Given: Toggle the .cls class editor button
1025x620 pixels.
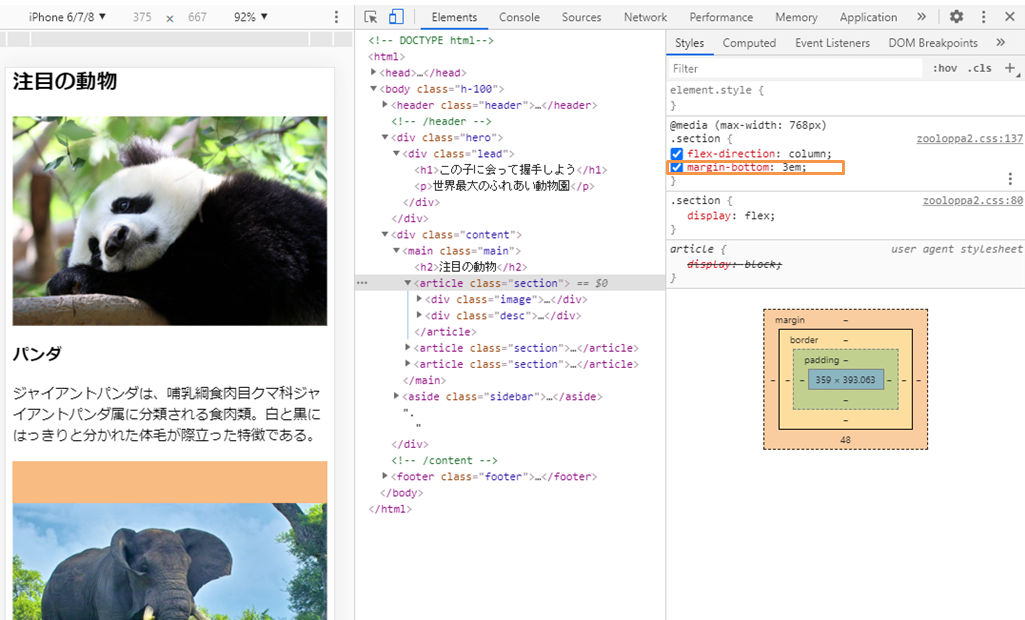Looking at the screenshot, I should [979, 68].
